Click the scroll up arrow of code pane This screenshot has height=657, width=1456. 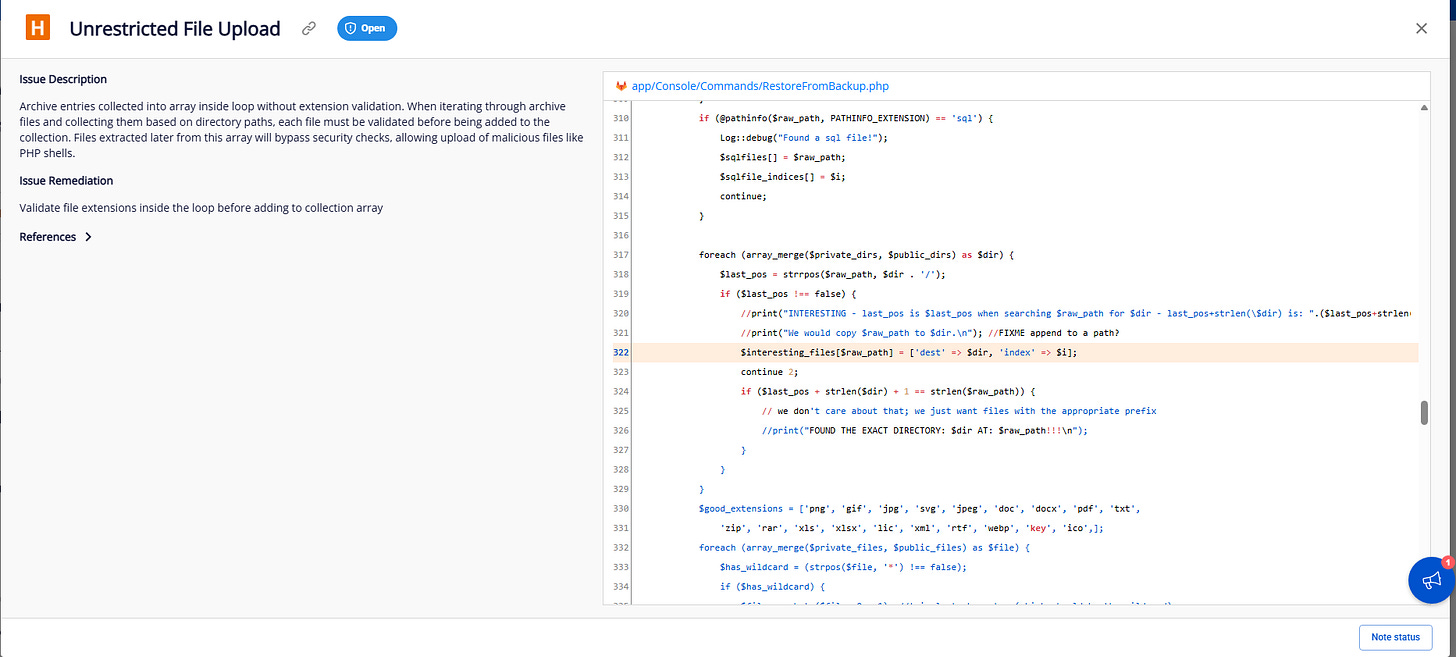pyautogui.click(x=1424, y=107)
